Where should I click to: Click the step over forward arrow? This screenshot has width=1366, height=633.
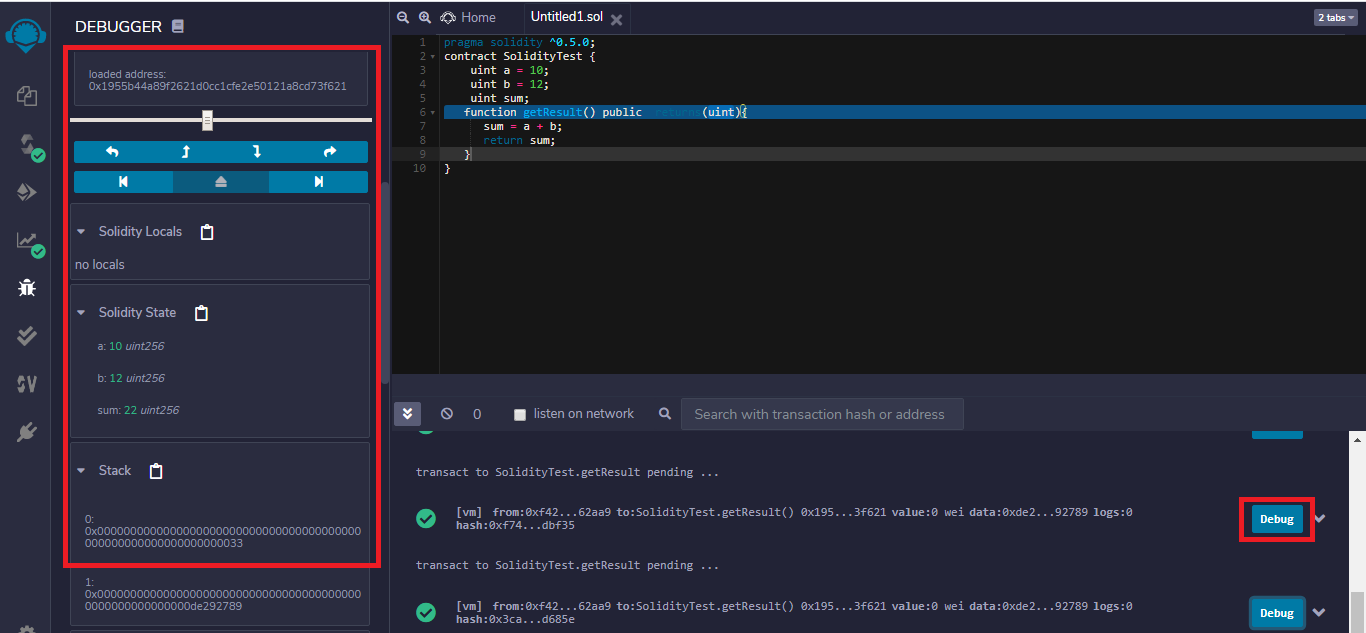pos(330,152)
